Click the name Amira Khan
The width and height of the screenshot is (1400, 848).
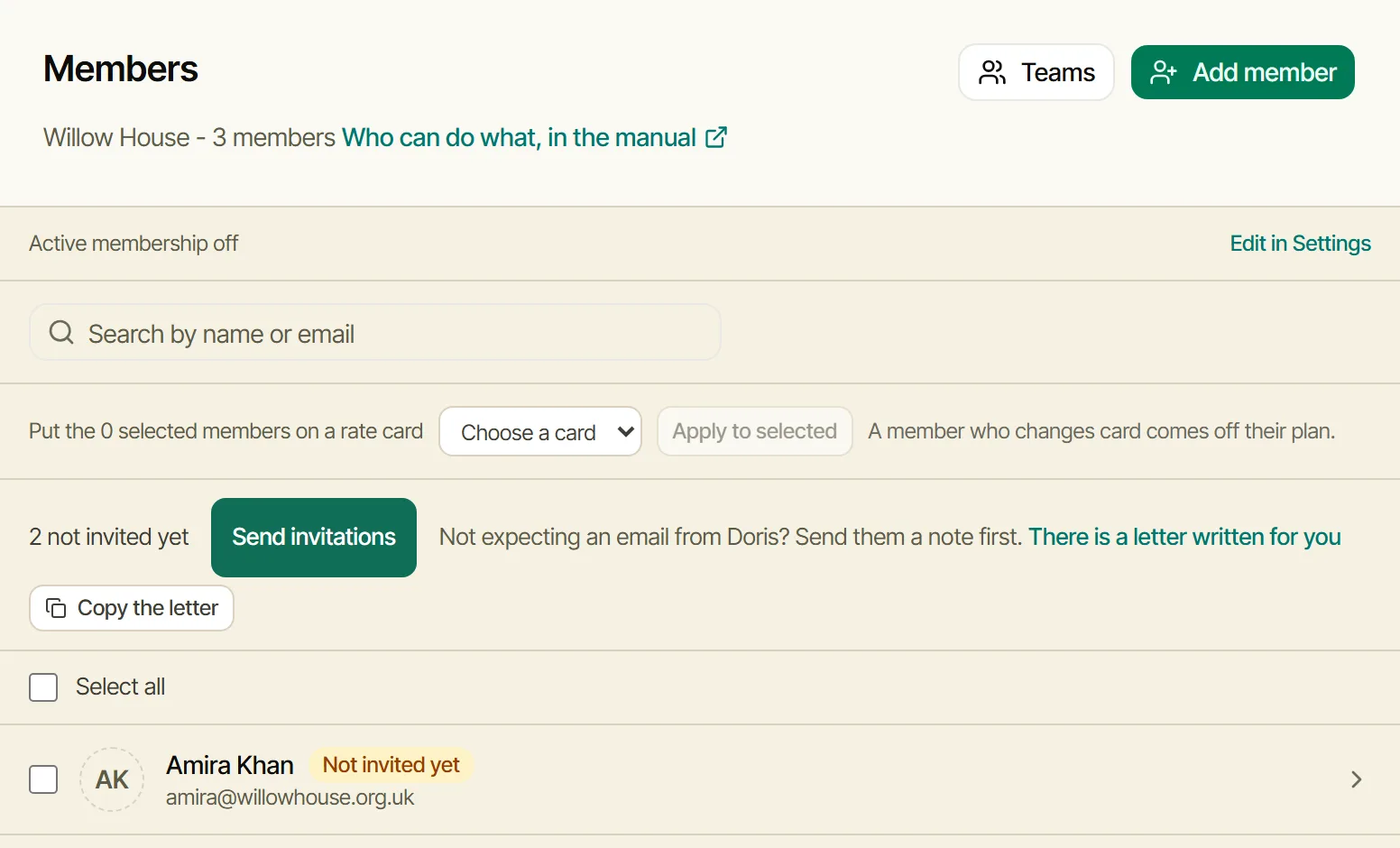click(230, 765)
